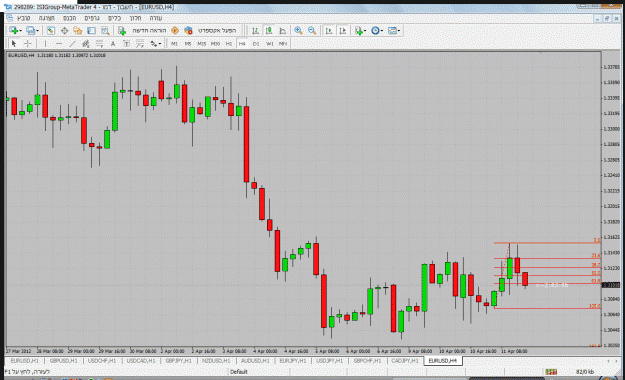Select the Text Label (T) tool
625x380 pixels.
(x=126, y=44)
